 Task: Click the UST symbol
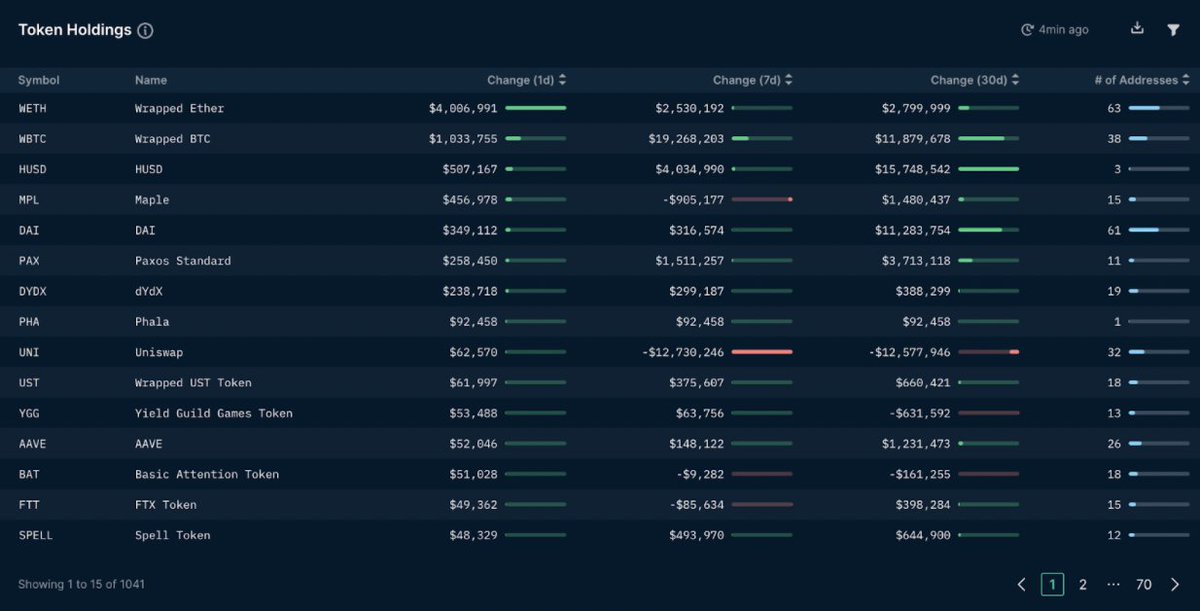[x=29, y=383]
